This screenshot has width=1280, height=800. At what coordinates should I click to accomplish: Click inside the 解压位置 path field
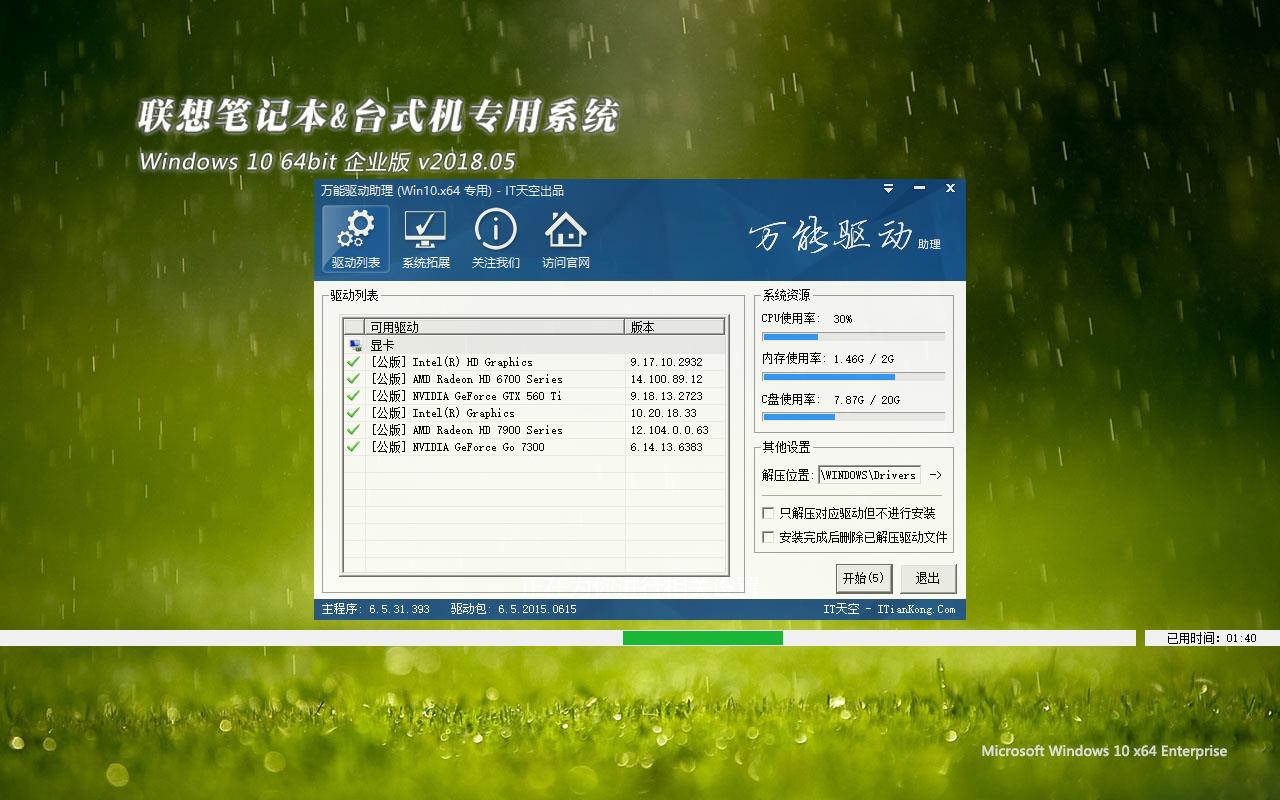(870, 474)
